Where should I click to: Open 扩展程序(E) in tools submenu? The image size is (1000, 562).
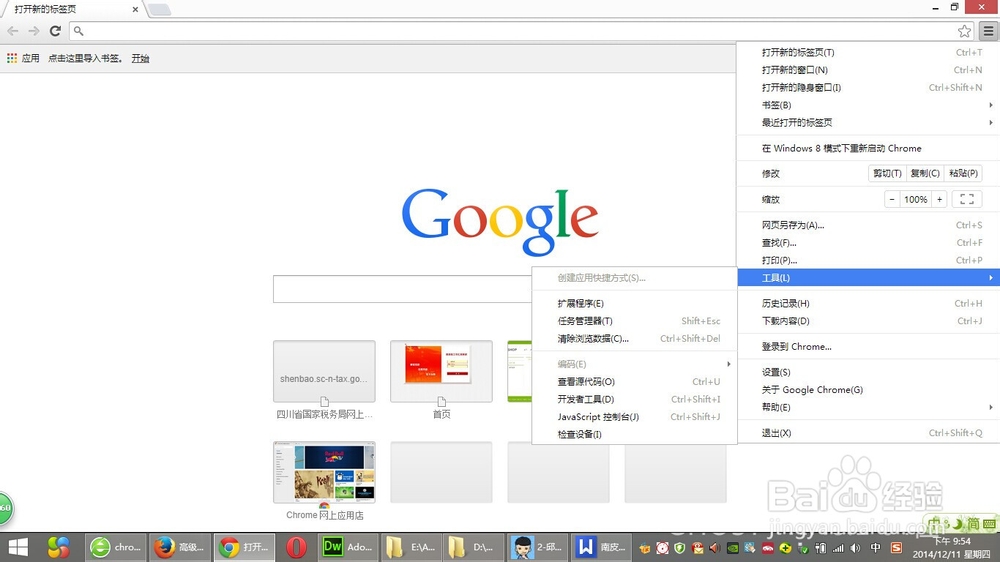click(x=635, y=304)
